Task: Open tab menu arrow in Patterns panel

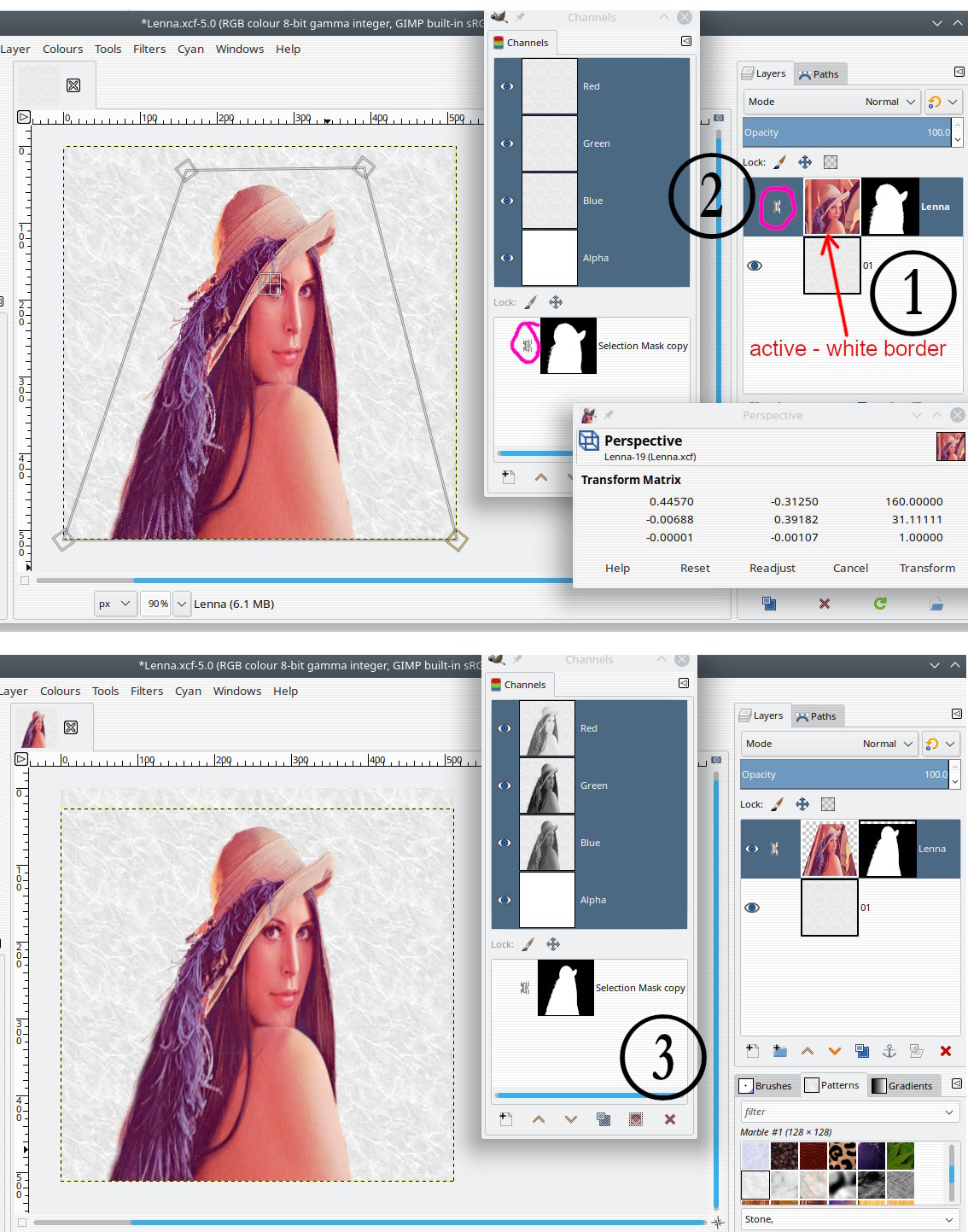Action: pos(956,1083)
